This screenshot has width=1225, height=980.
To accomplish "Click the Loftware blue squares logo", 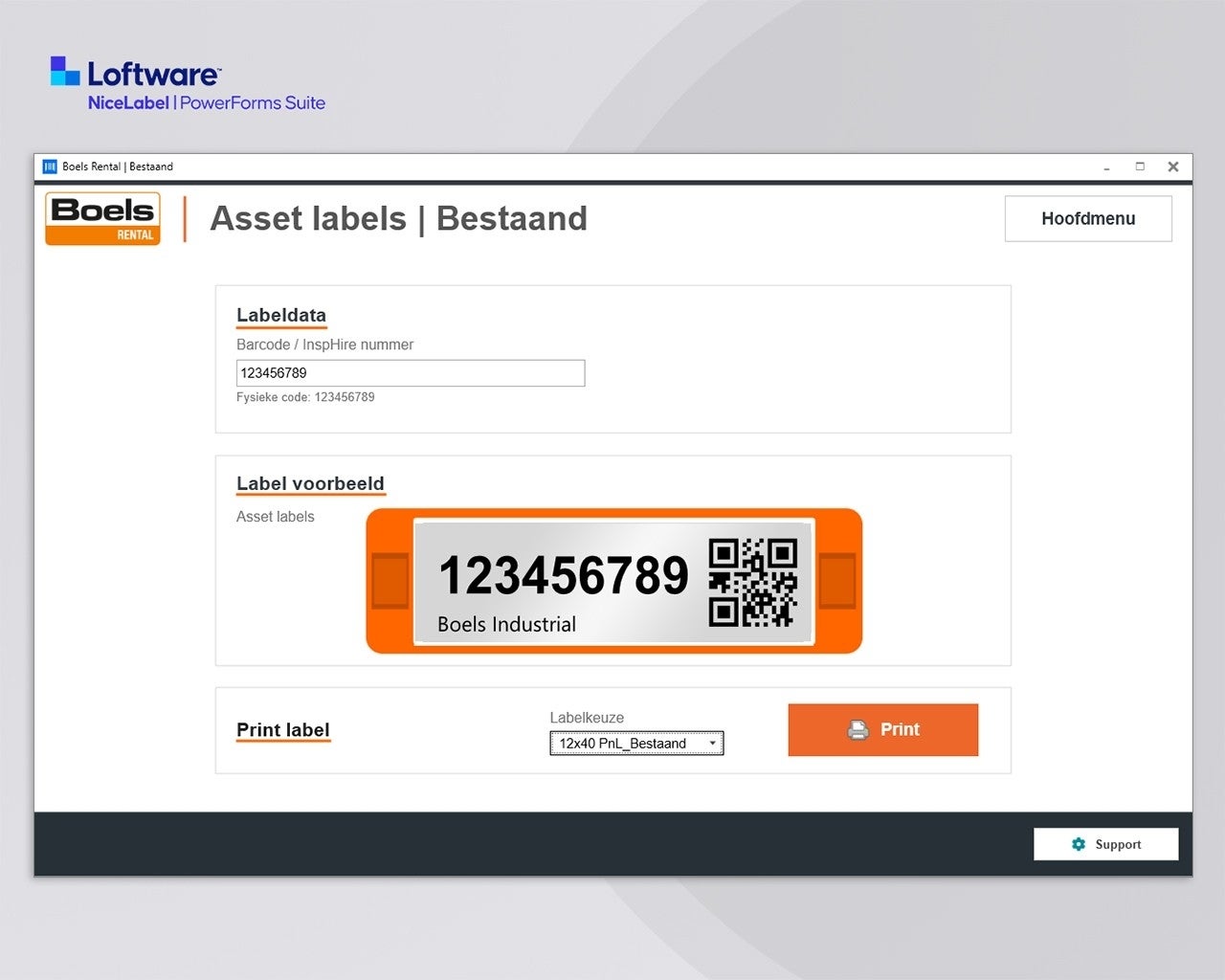I will pos(65,71).
